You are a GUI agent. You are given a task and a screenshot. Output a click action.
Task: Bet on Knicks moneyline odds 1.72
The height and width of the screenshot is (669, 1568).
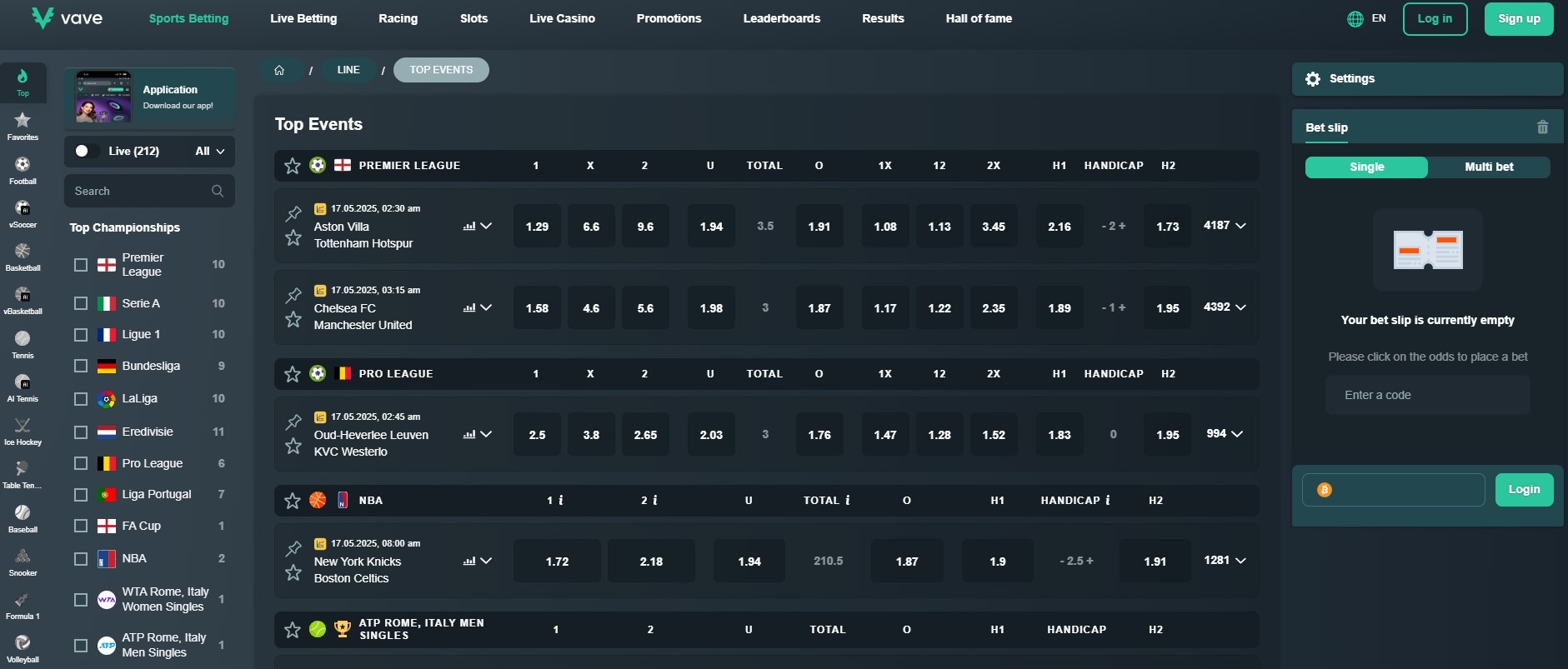coord(557,562)
